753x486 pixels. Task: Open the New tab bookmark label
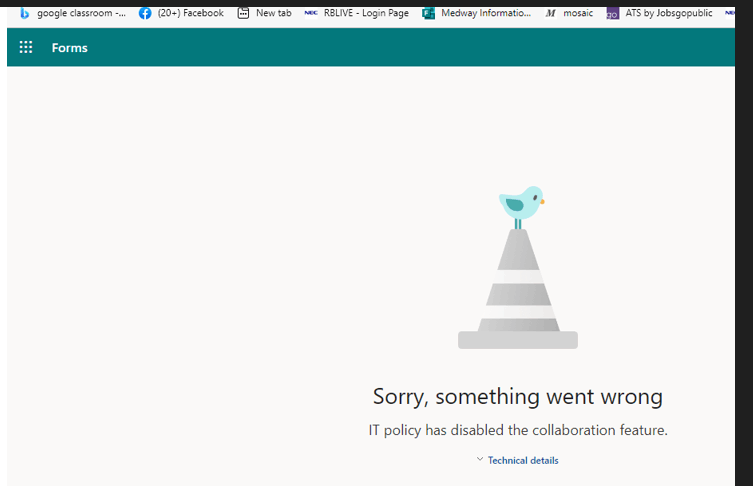(273, 13)
